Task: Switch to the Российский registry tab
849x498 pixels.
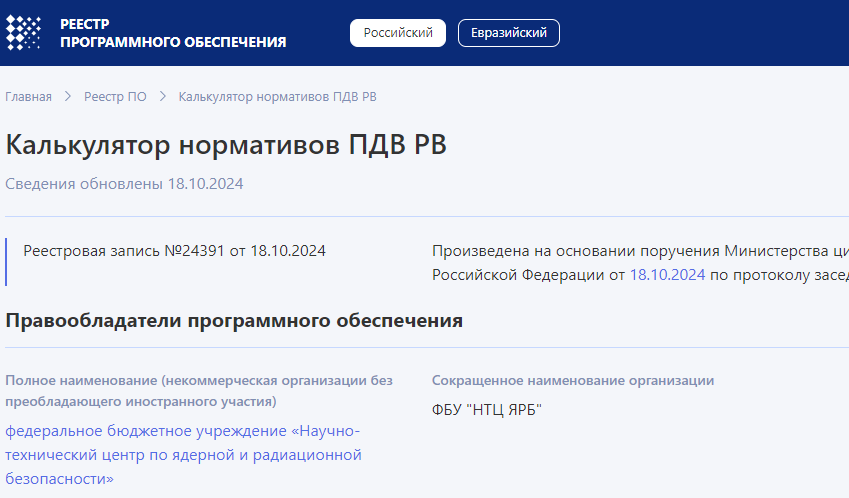Action: (x=397, y=33)
